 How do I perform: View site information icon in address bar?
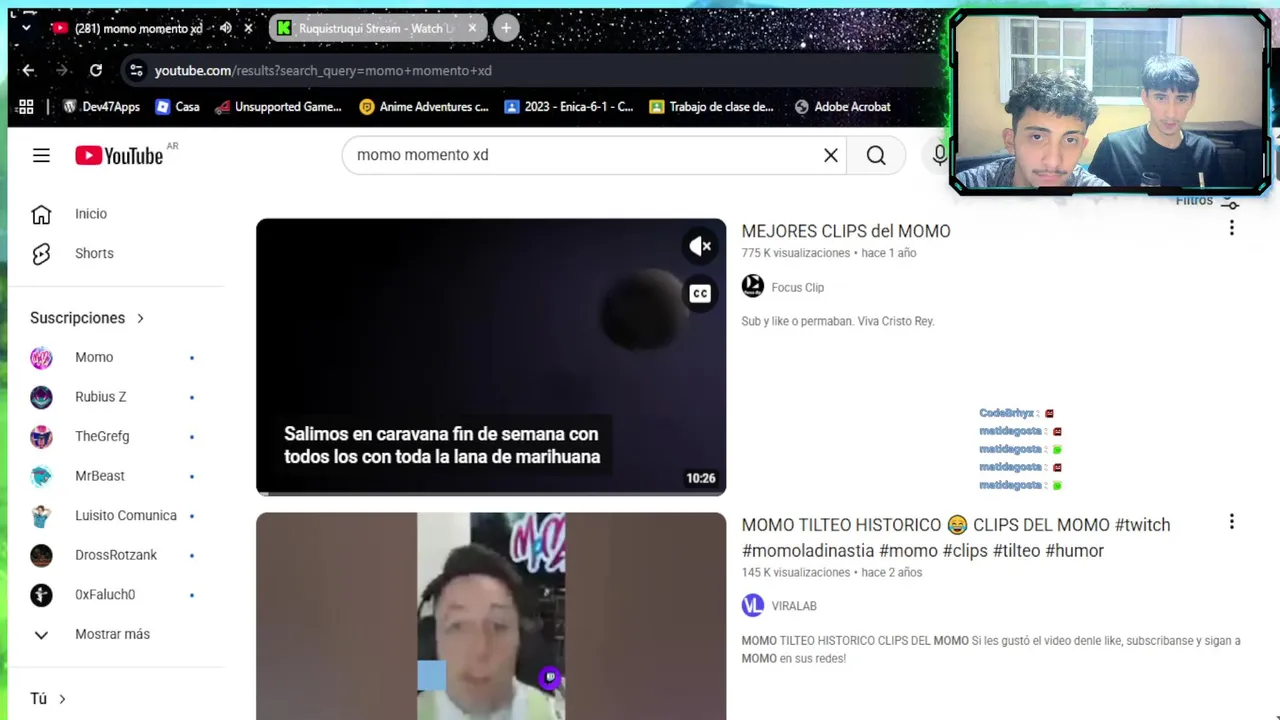(135, 70)
